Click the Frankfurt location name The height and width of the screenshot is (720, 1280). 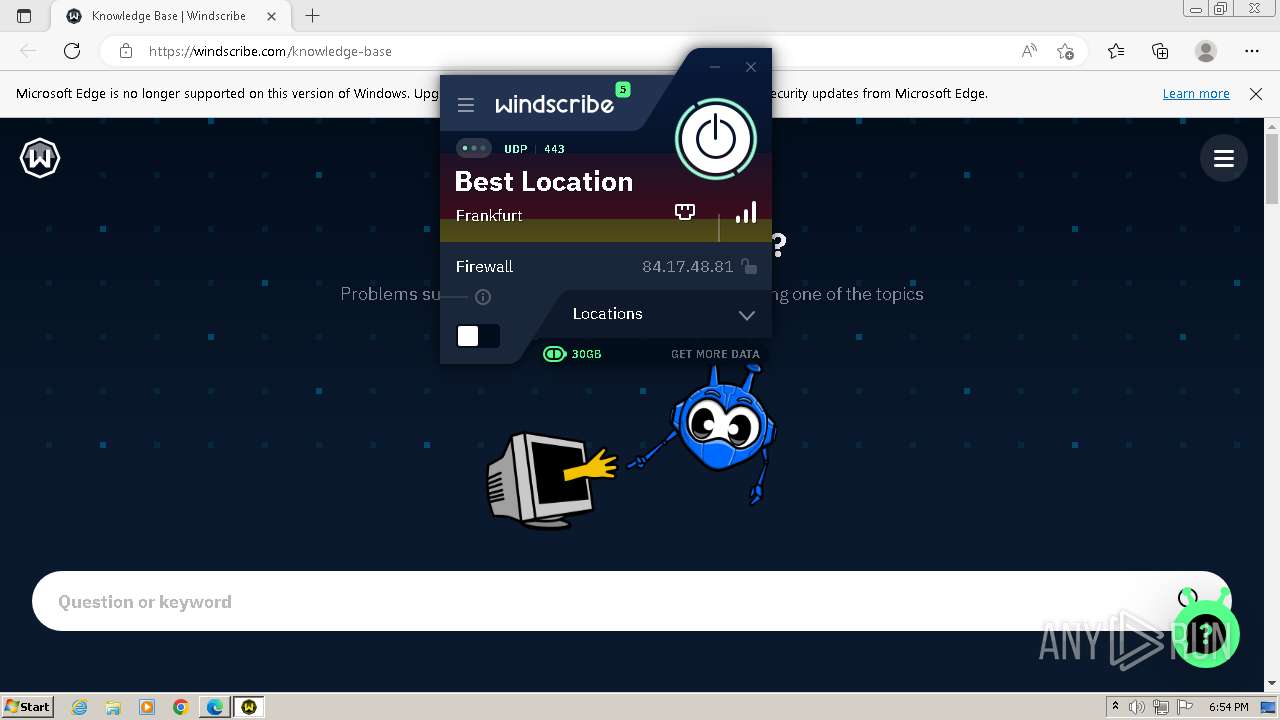489,216
